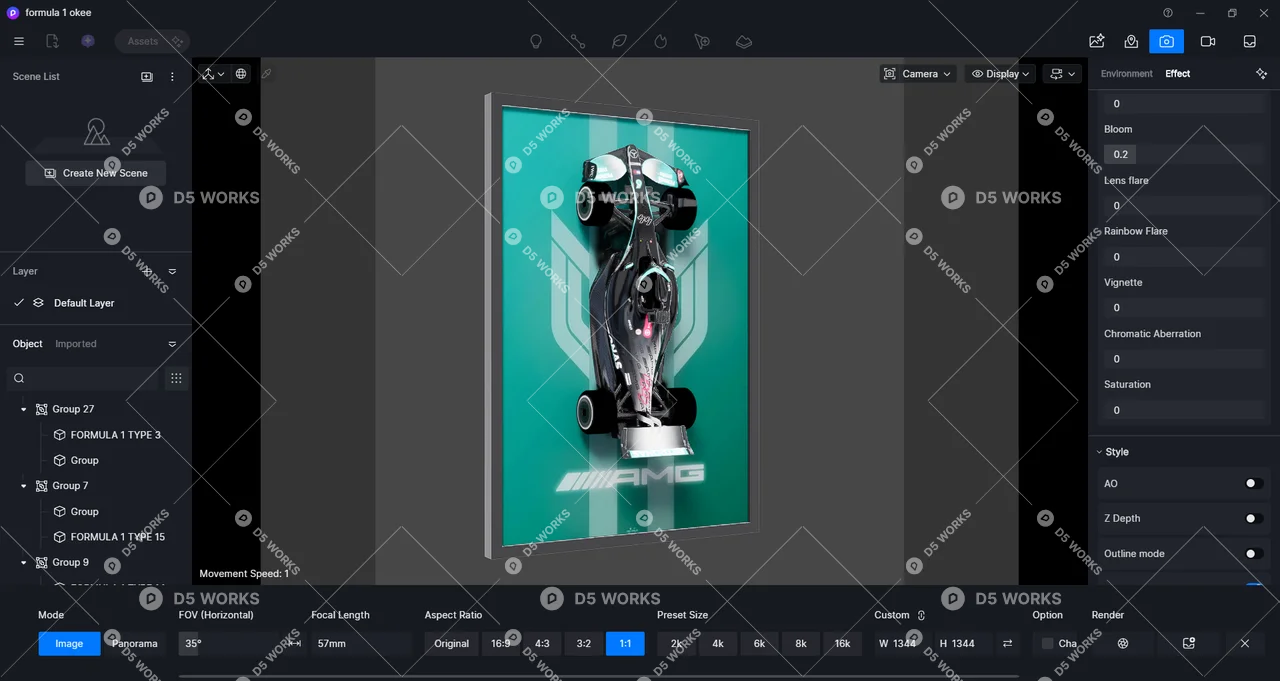Image resolution: width=1280 pixels, height=681 pixels.
Task: Click the sparkle auto effect icon
Action: tap(1261, 74)
